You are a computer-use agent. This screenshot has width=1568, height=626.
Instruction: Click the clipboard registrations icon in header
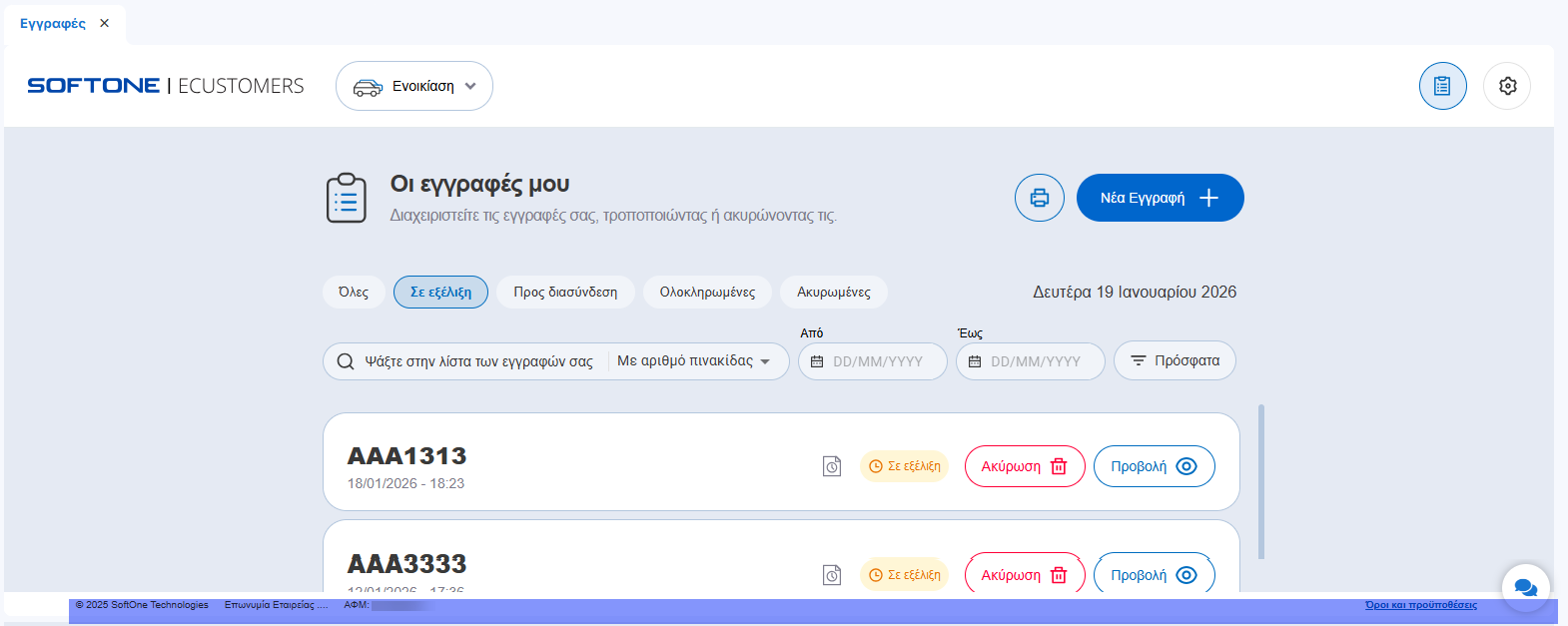click(1442, 86)
